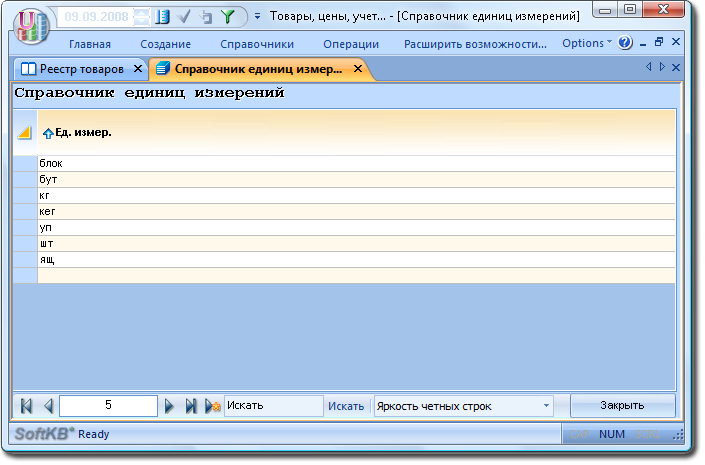This screenshot has width=705, height=465.
Task: Click the Искать search input field
Action: 274,406
